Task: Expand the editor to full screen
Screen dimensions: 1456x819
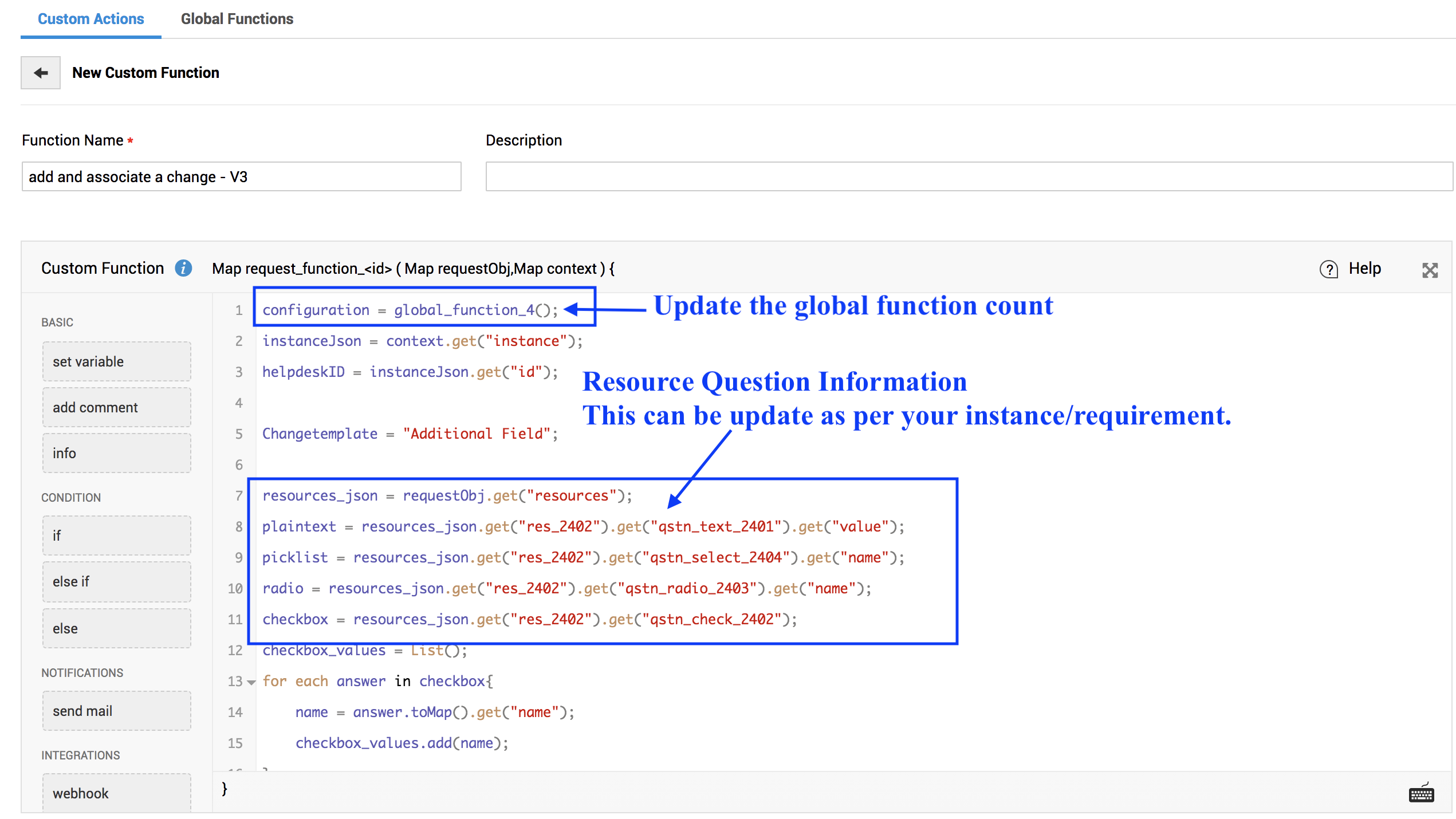Action: [x=1430, y=270]
